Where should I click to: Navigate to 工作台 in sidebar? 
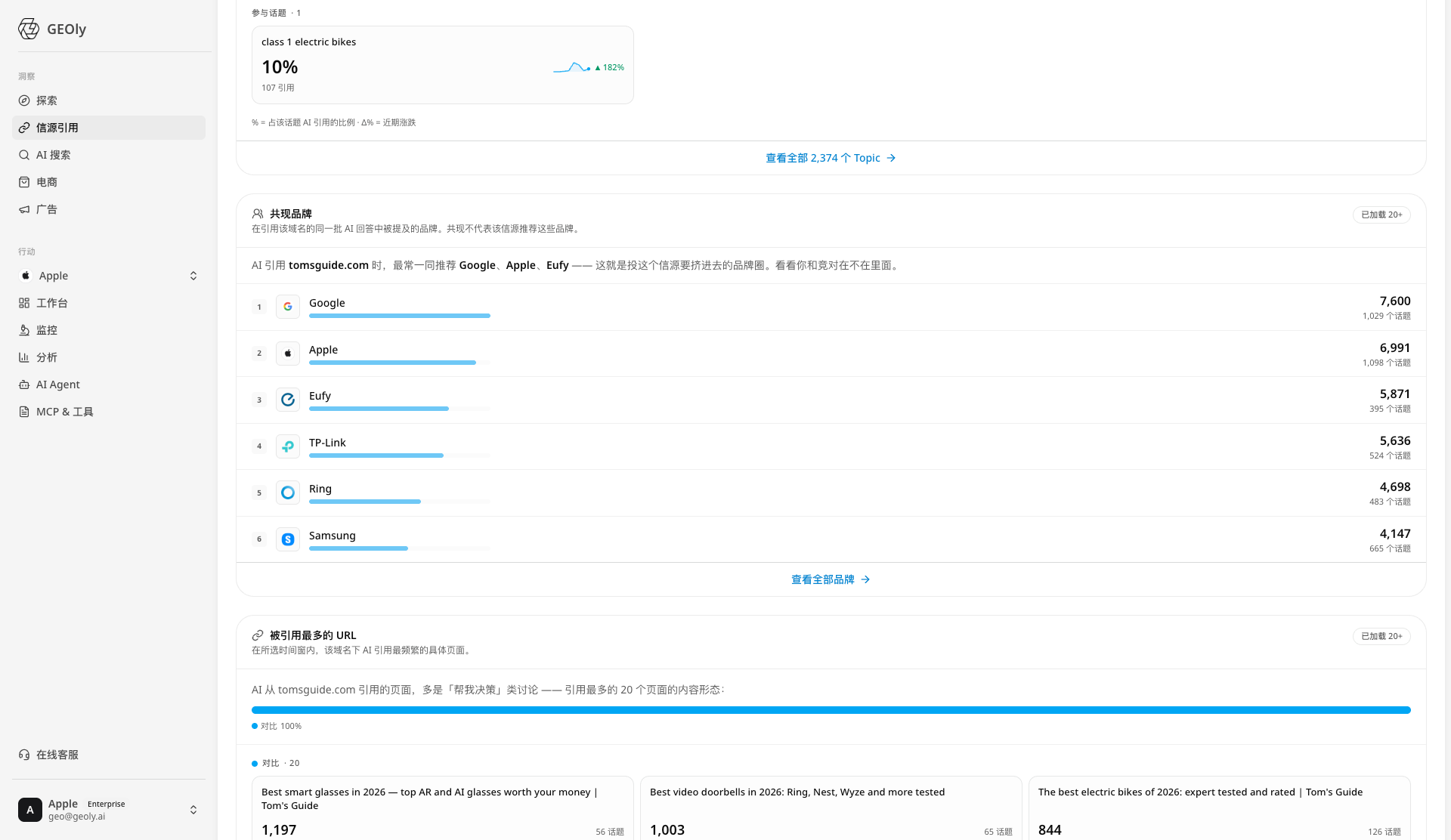pyautogui.click(x=109, y=303)
